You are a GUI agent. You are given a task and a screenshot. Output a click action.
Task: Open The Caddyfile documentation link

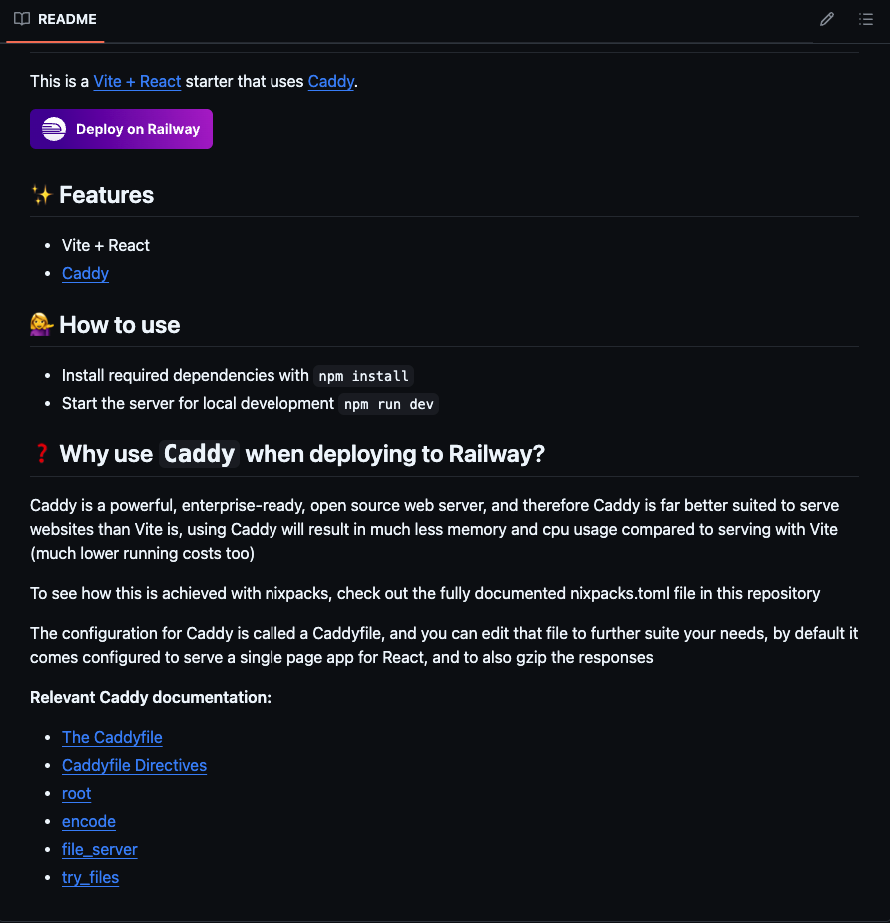112,737
